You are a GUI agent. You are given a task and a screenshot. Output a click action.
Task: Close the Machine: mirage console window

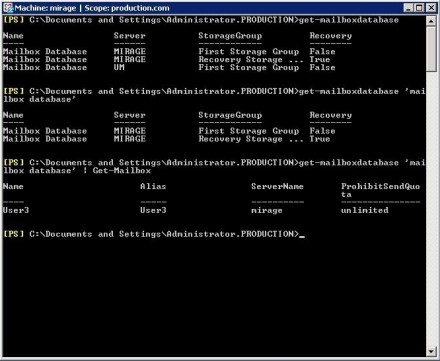[x=431, y=8]
